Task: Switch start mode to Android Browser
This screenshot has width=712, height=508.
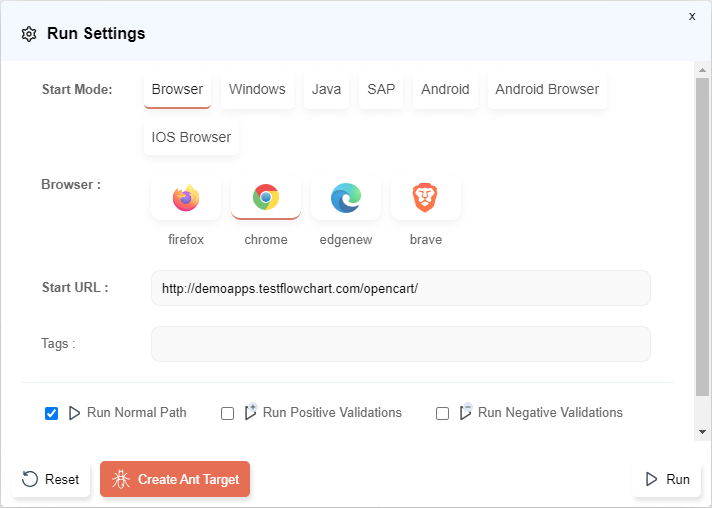Action: (547, 89)
